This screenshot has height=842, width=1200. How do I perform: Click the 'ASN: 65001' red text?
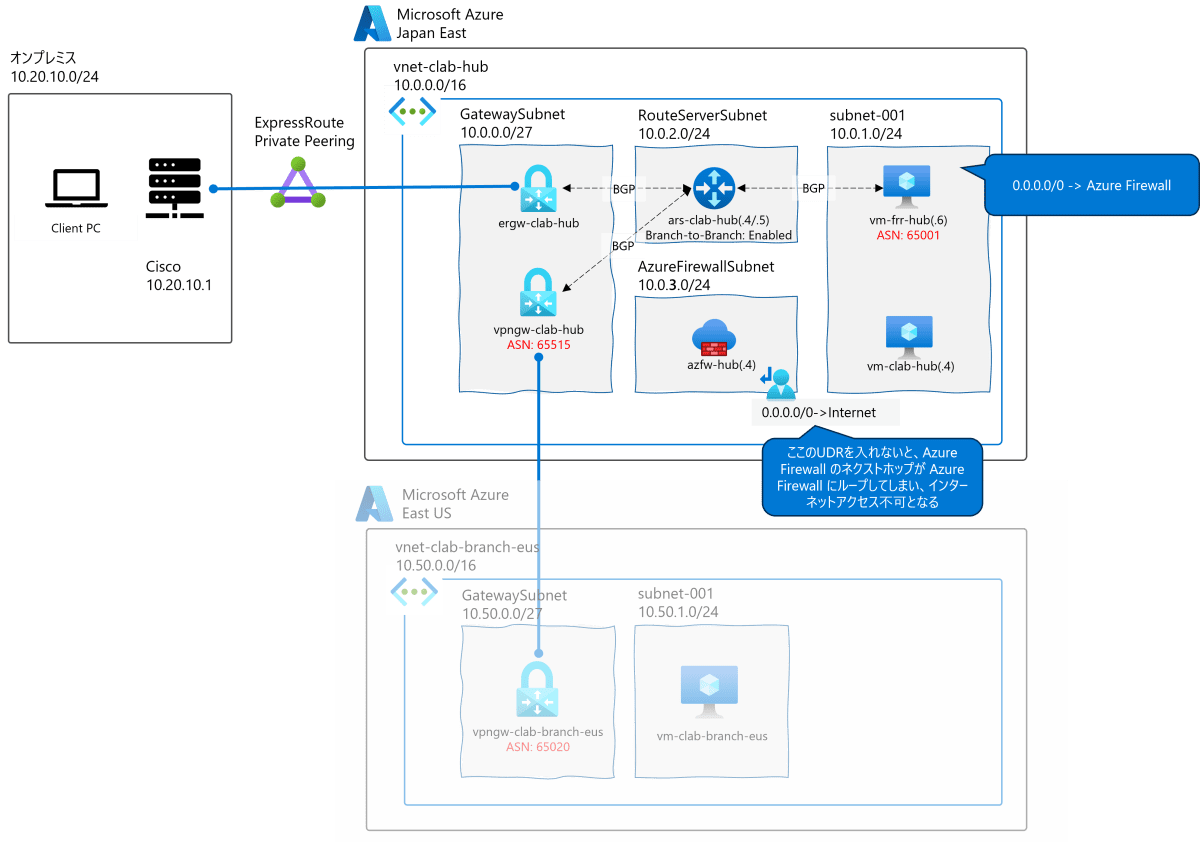tap(907, 236)
